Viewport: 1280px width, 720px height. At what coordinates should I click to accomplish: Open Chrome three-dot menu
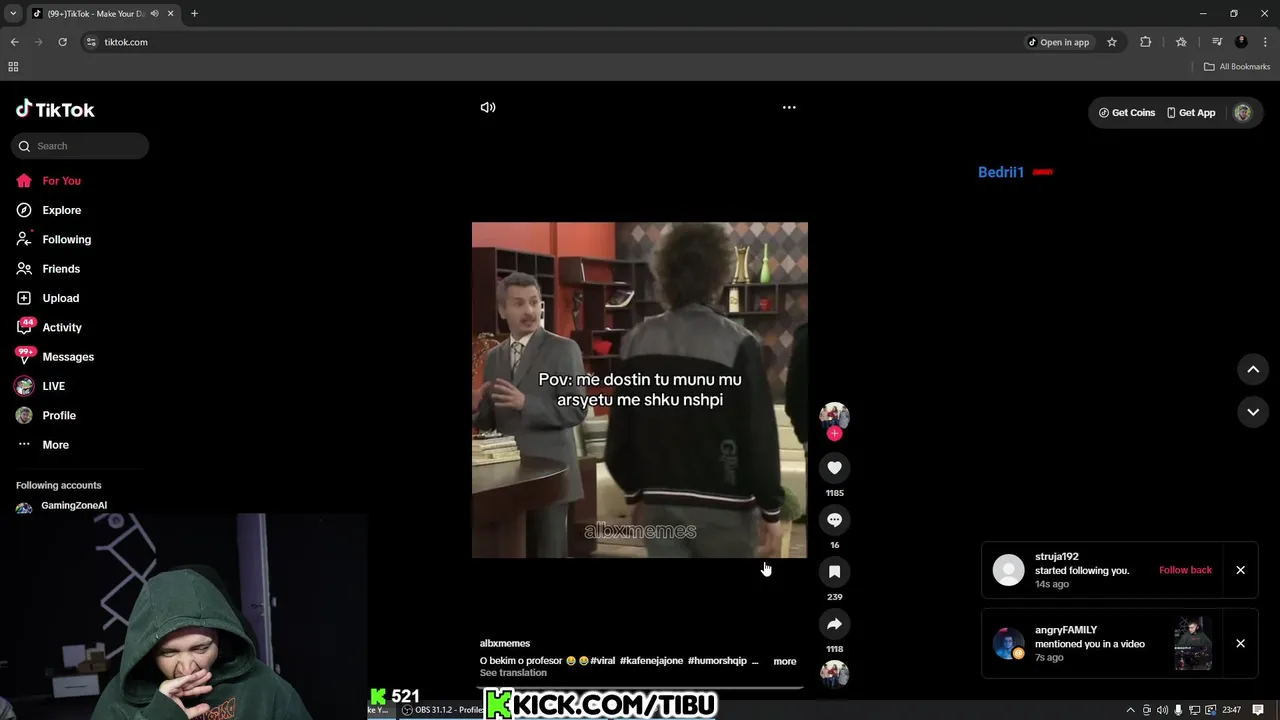point(1264,42)
